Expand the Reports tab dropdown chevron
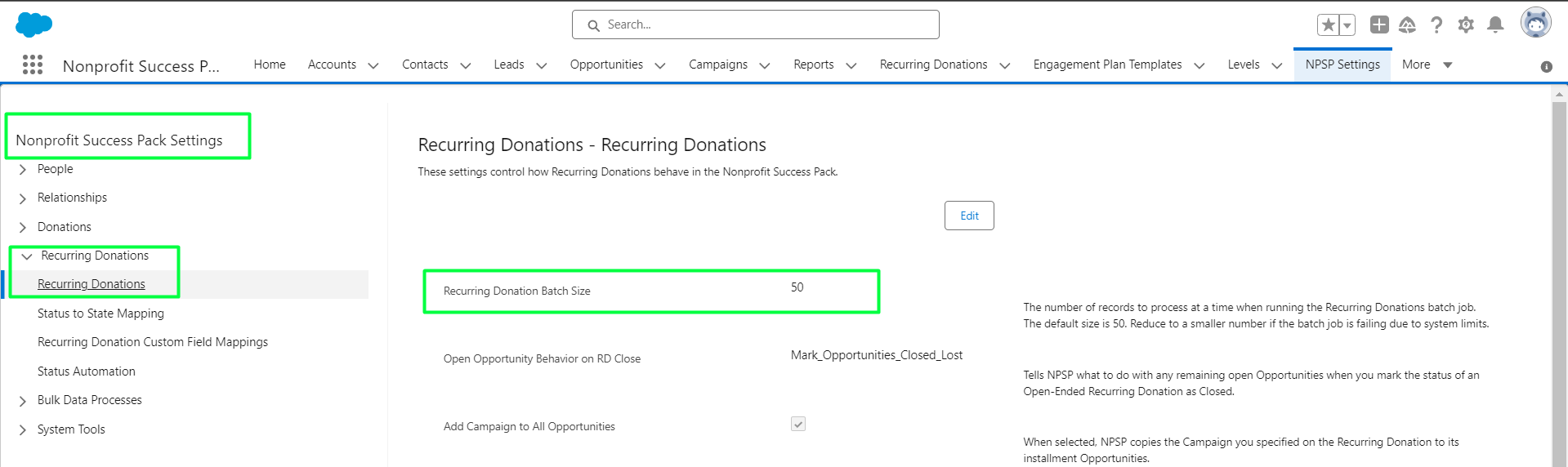 click(x=851, y=65)
